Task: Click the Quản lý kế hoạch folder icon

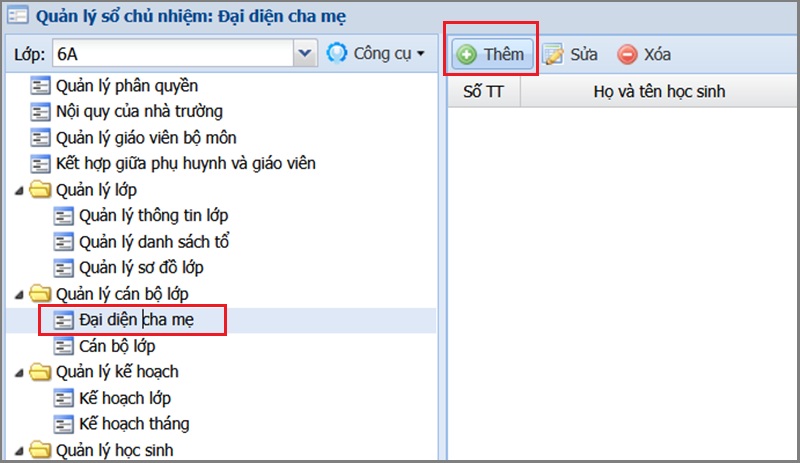Action: (40, 372)
